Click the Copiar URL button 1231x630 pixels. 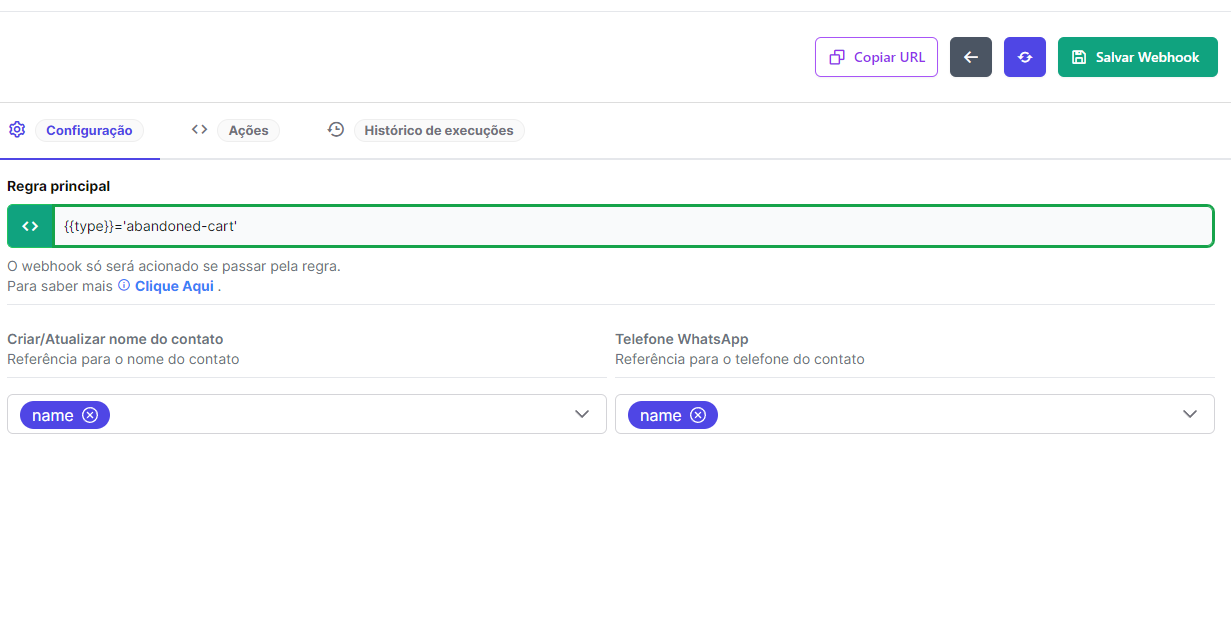pyautogui.click(x=876, y=57)
